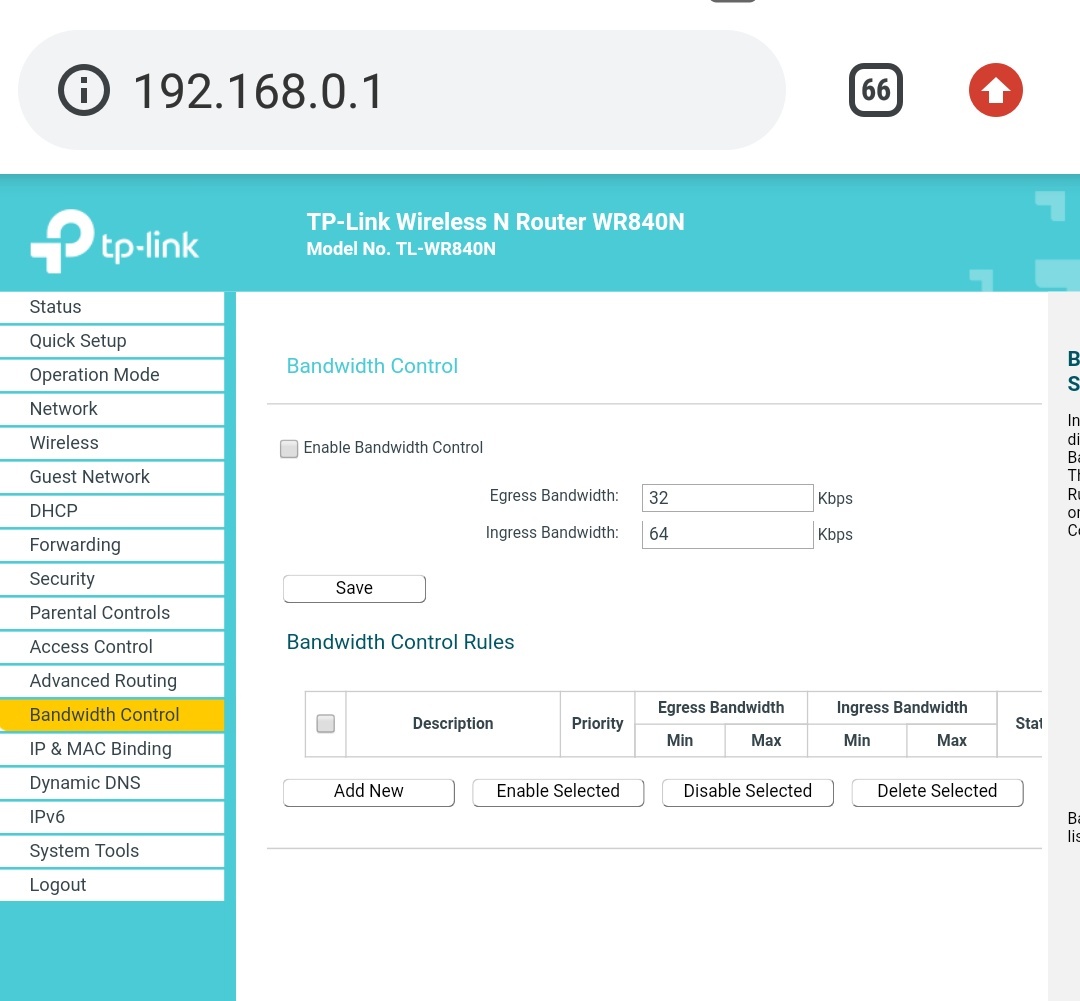
Task: Go to Parental Controls
Action: pos(99,613)
